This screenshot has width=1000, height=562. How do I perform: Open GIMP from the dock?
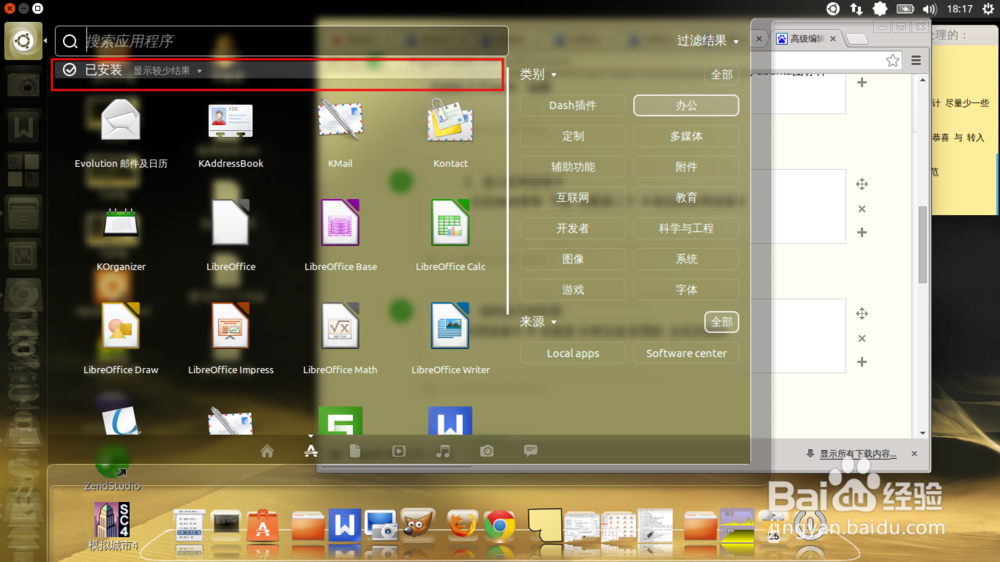point(418,524)
